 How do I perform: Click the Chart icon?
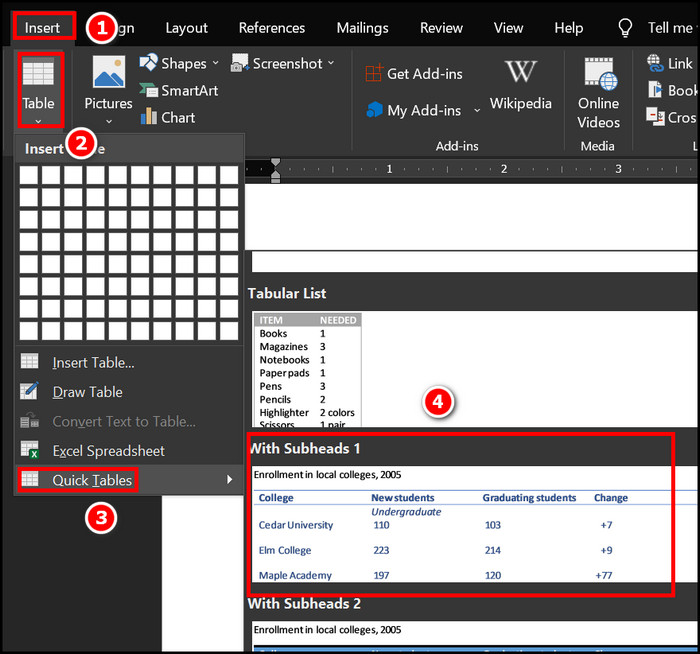pyautogui.click(x=149, y=117)
